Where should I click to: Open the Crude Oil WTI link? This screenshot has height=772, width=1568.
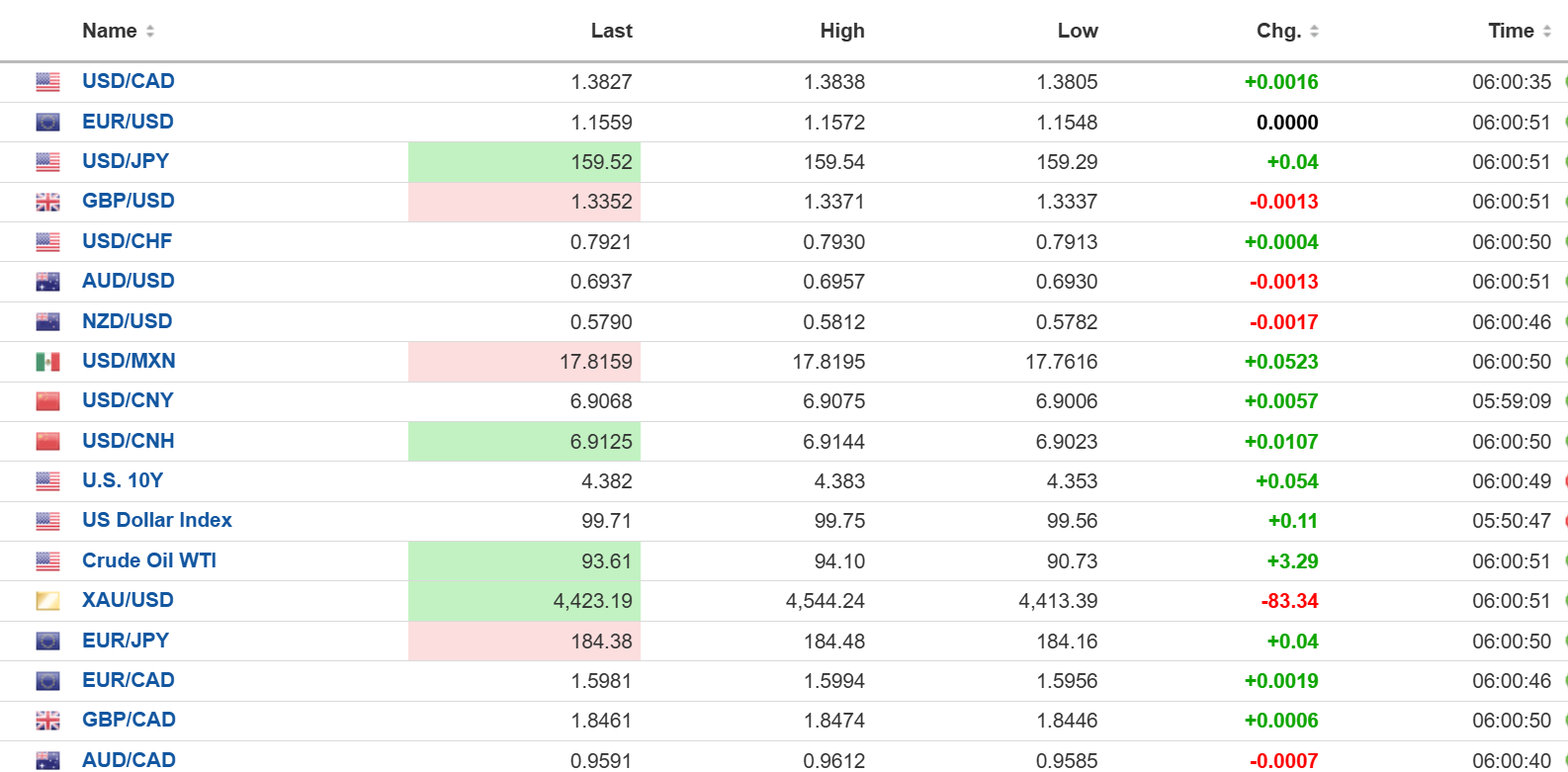[149, 560]
